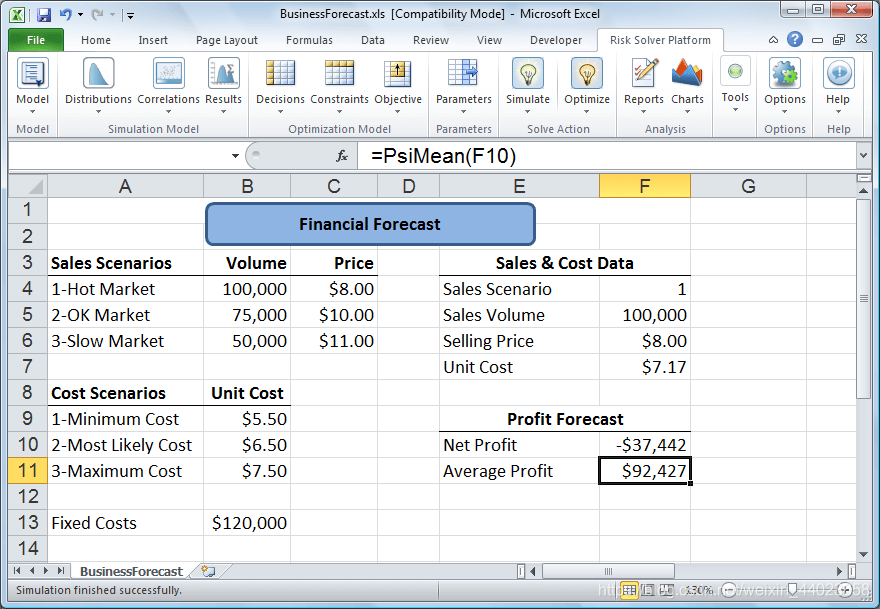Select row 4 header
The image size is (880, 609).
[x=28, y=289]
